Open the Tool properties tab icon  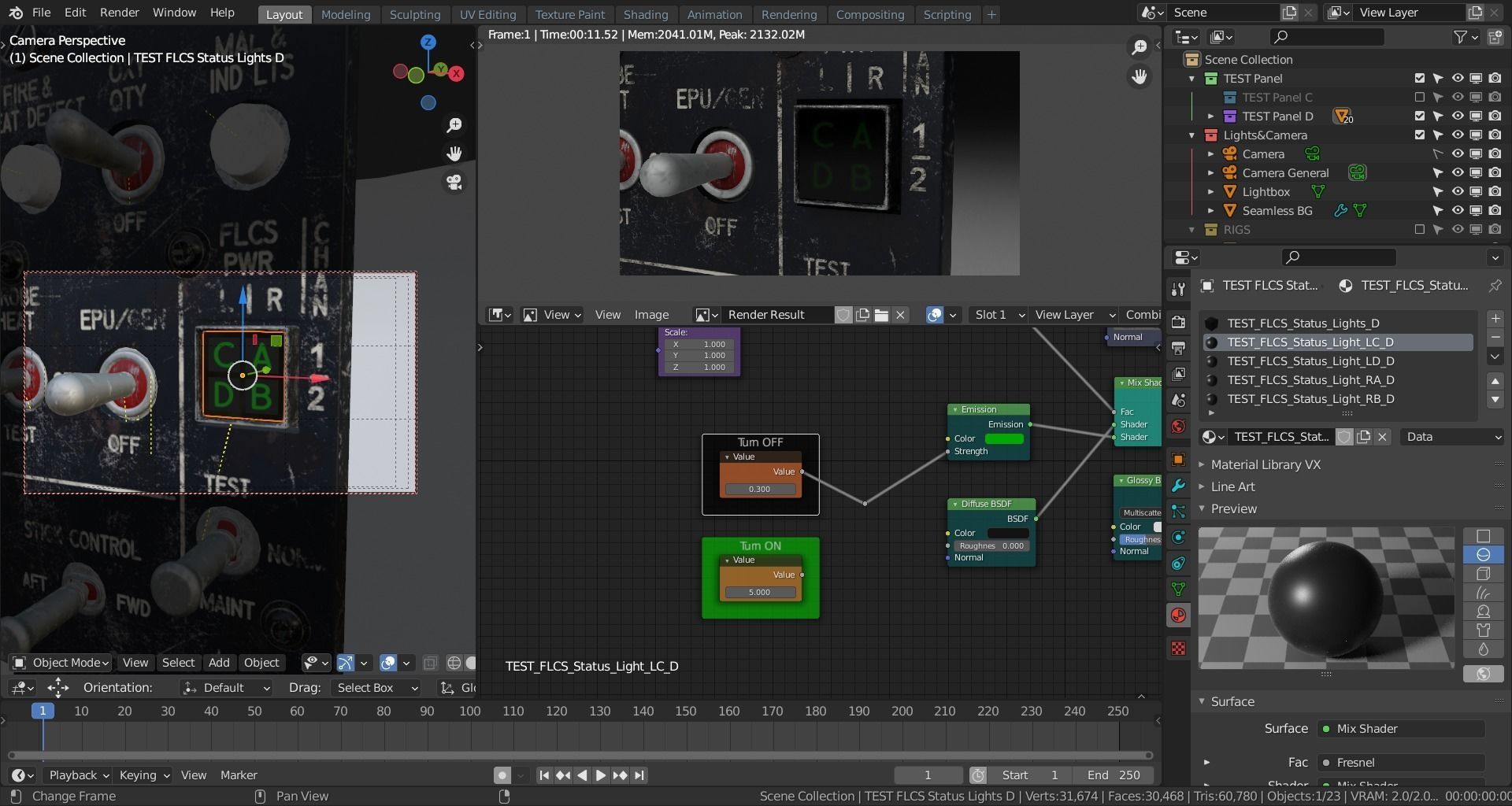[x=1178, y=289]
